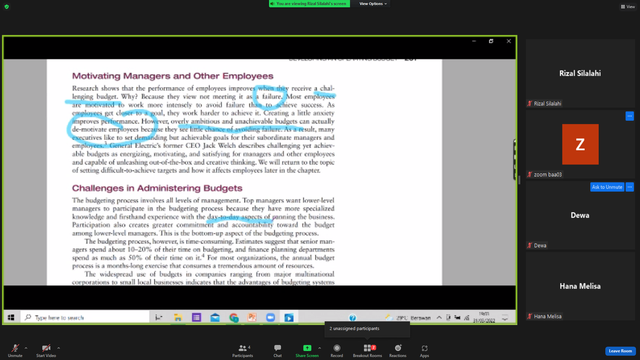Click muted mic icon on Rizal Silalahi label

[x=530, y=104]
